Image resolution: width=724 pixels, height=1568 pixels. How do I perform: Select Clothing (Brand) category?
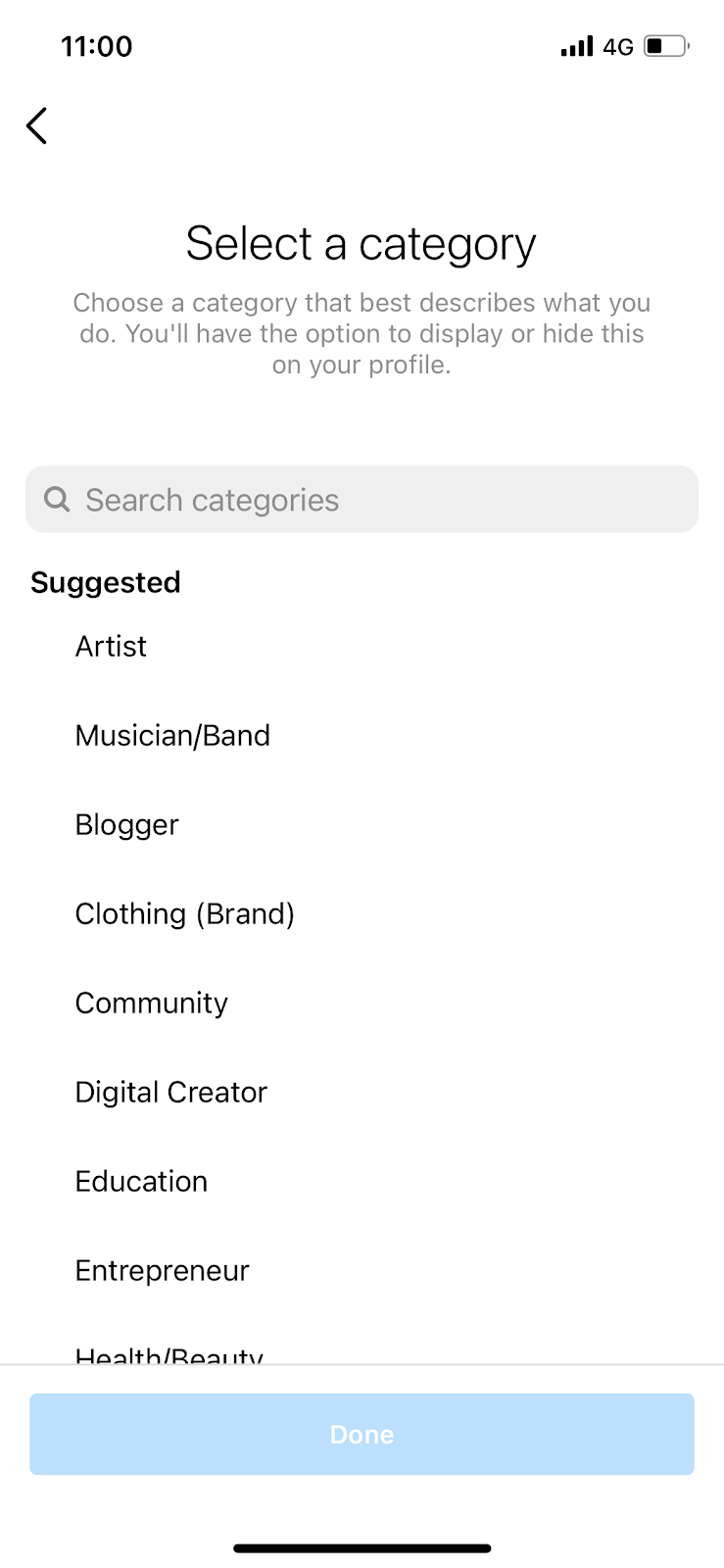coord(184,914)
